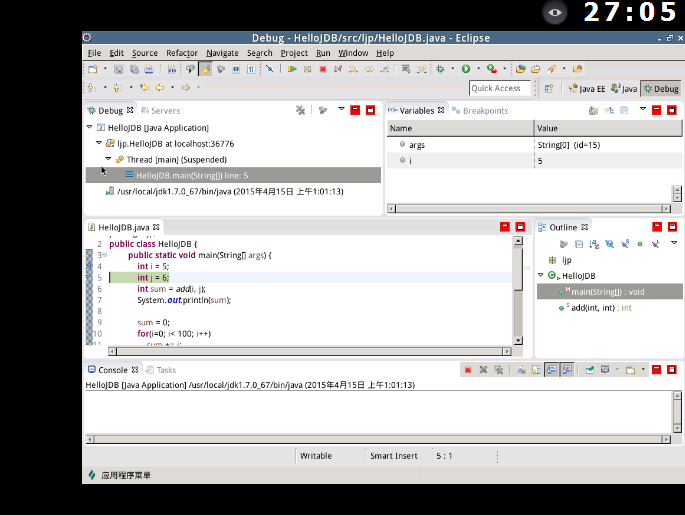685x516 pixels.
Task: Collapse HelloJDB [Java Application] tree node
Action: [90, 127]
